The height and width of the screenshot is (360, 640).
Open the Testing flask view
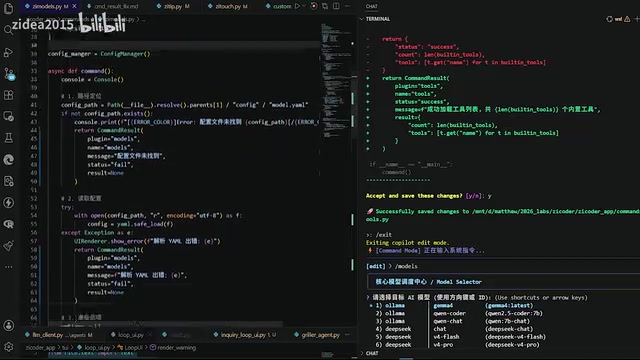coord(9,138)
